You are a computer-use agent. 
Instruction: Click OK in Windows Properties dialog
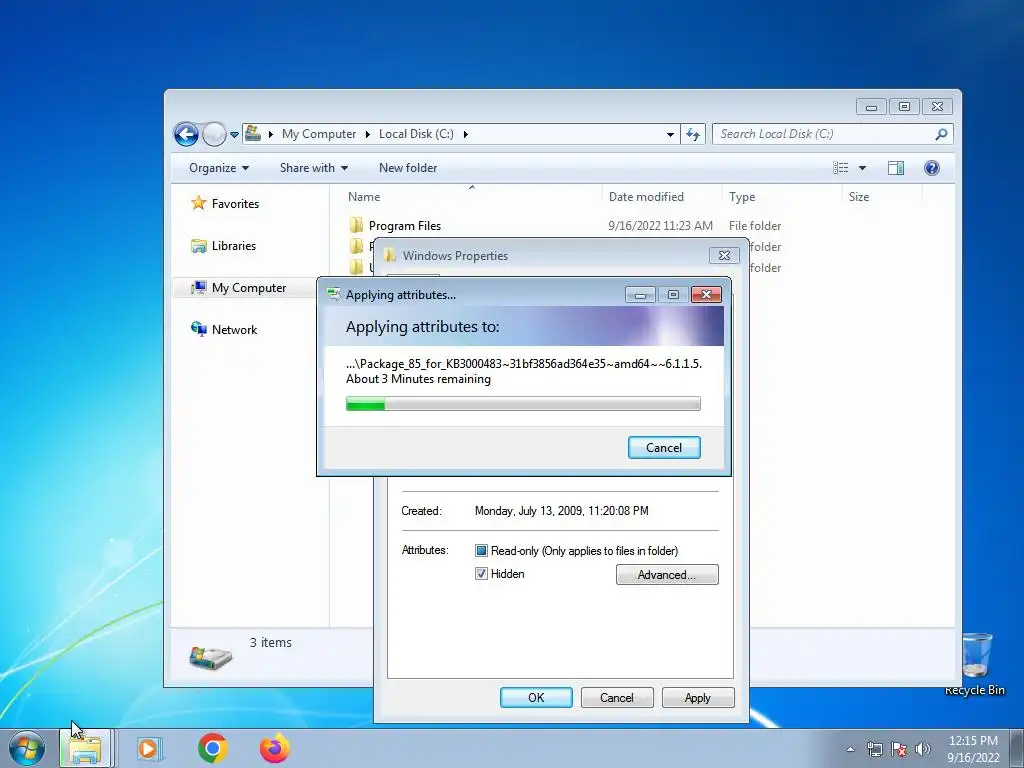(x=536, y=697)
